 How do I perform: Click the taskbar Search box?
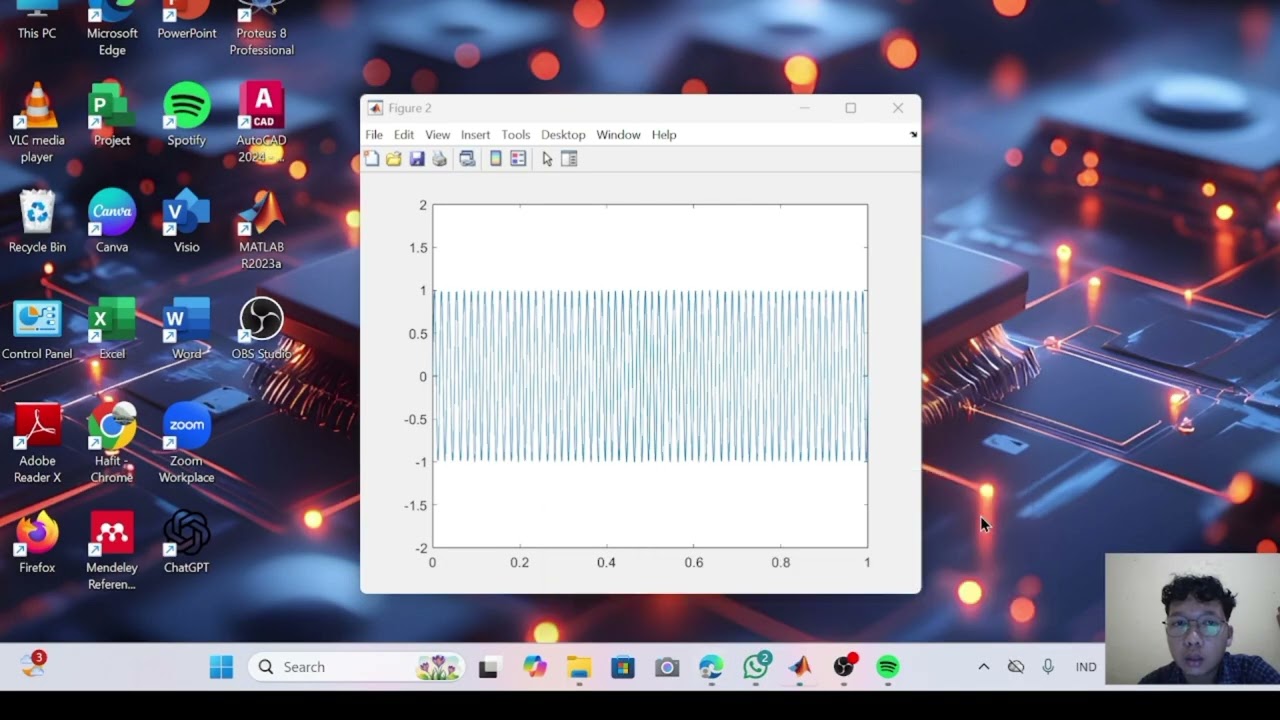357,667
